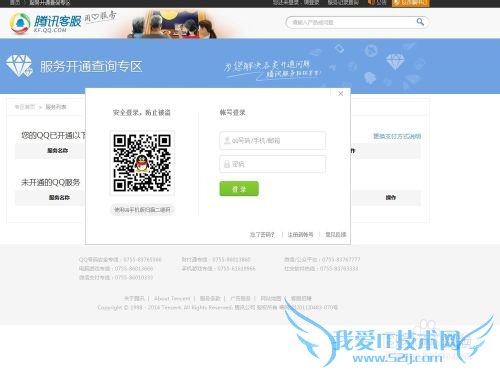Click the penguin icon in QR code center
The image size is (500, 373).
point(142,164)
